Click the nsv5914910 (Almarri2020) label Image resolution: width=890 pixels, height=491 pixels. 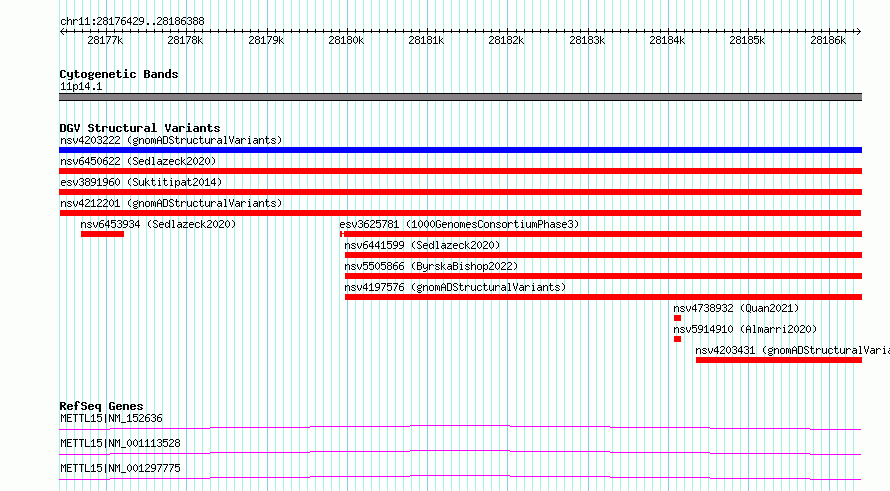745,329
